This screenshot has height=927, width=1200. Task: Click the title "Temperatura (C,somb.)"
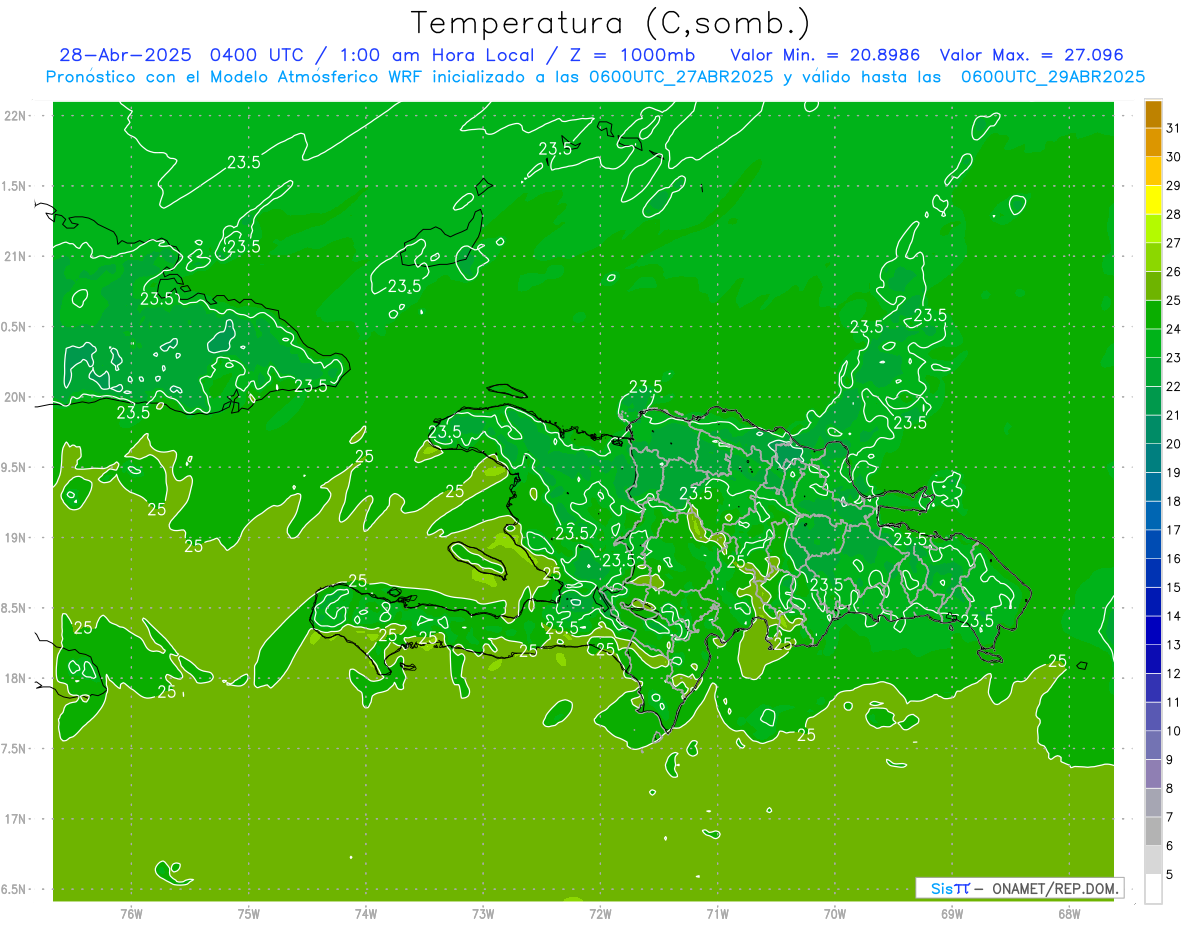pyautogui.click(x=610, y=23)
